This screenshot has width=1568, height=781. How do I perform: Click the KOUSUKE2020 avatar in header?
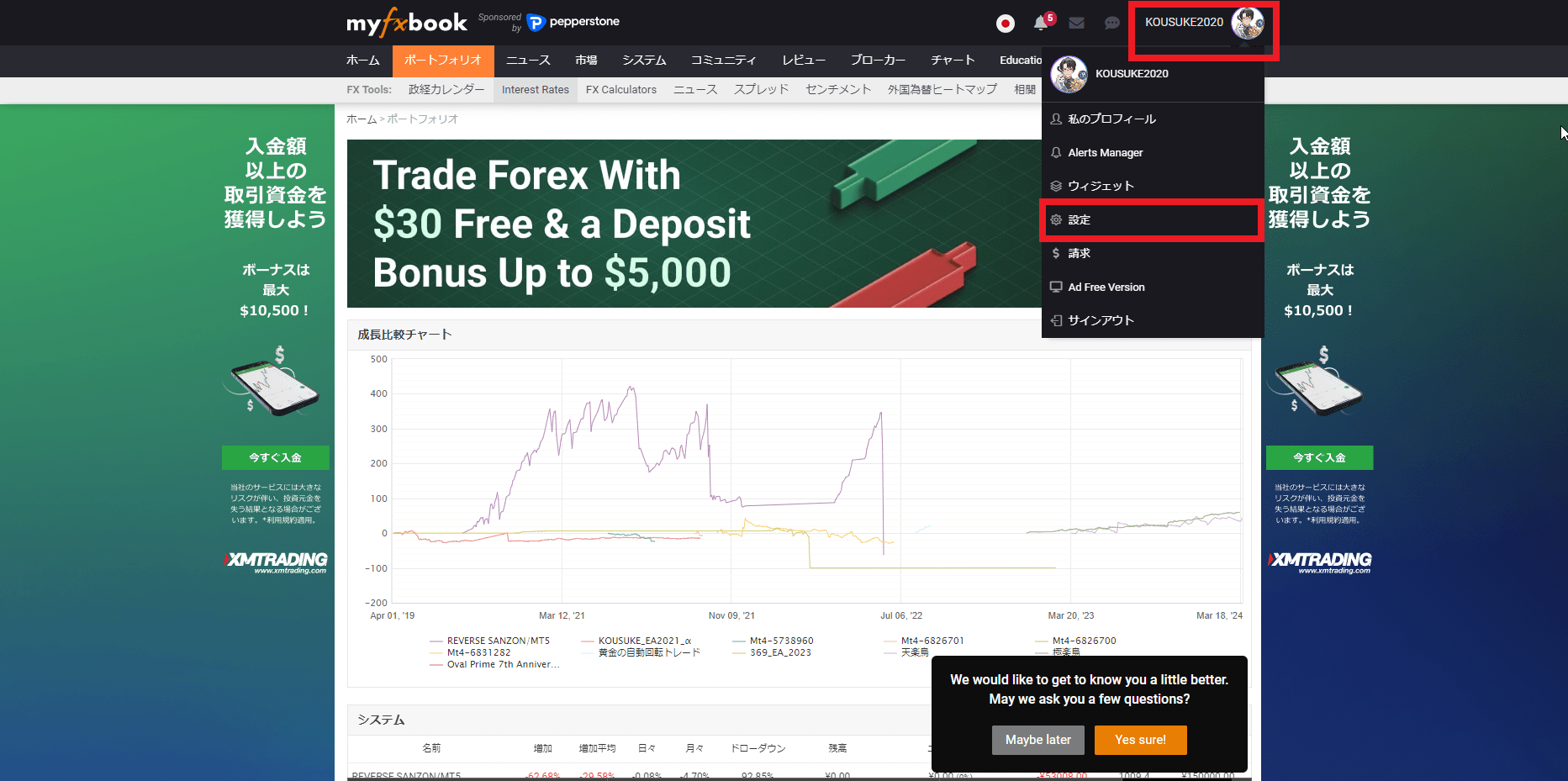tap(1248, 23)
